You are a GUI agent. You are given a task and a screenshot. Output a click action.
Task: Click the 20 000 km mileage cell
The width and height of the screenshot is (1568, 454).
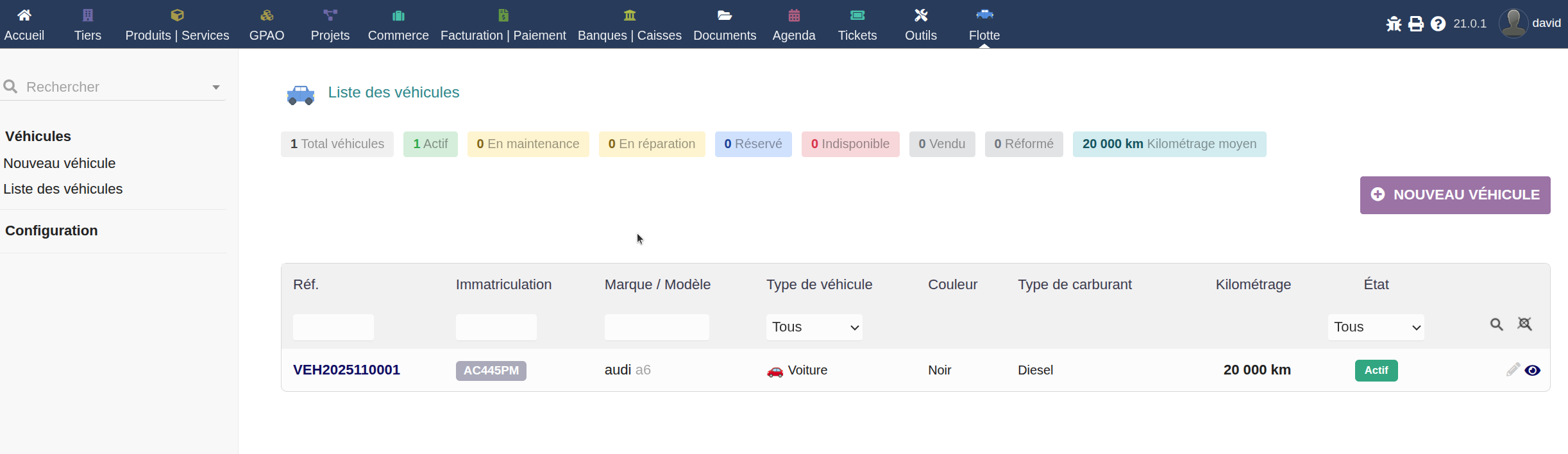pos(1257,370)
